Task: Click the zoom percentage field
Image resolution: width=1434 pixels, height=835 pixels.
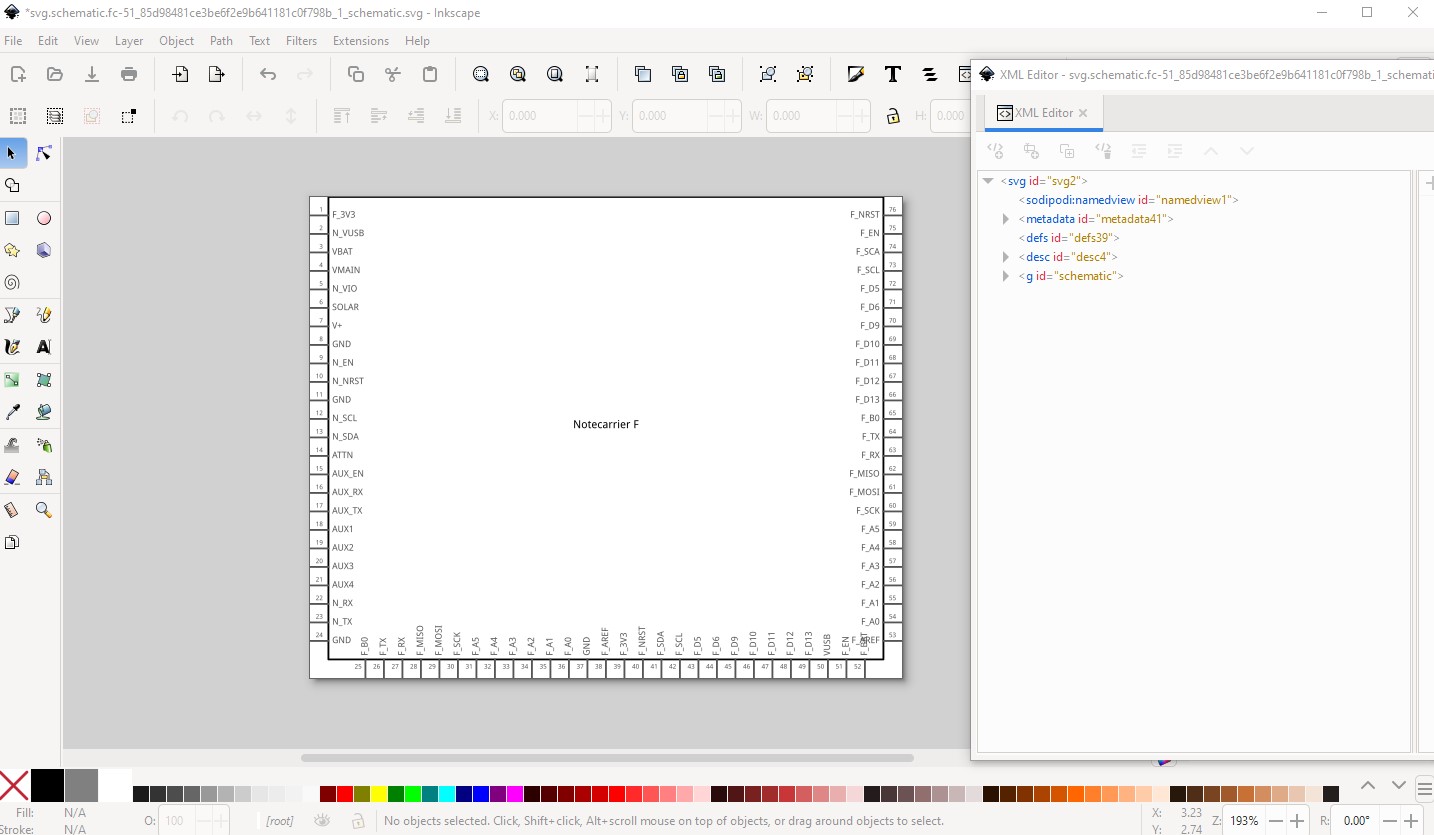Action: [x=1244, y=821]
